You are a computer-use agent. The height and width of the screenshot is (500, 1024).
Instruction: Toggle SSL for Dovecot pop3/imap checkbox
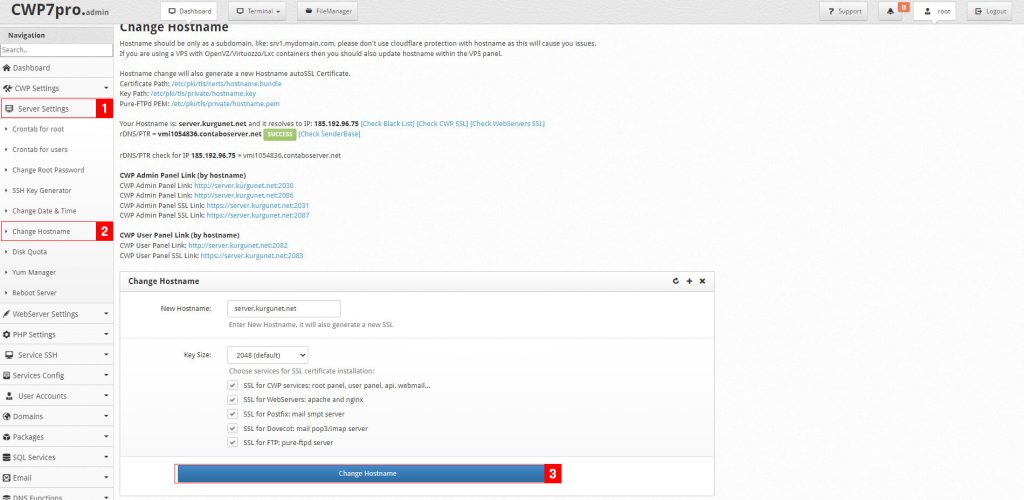pyautogui.click(x=232, y=428)
